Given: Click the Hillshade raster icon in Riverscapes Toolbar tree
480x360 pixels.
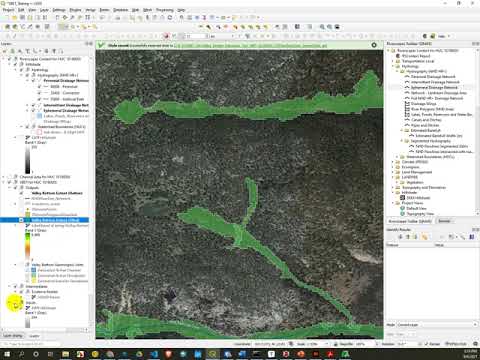Looking at the screenshot, I should [402, 198].
